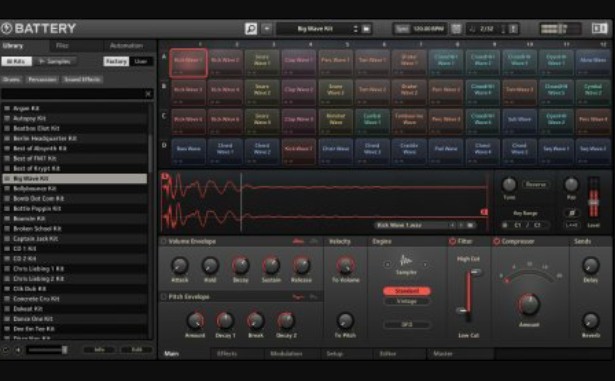Screen dimensions: 615x381
Task: Click the High Cut filter slider handle
Action: [476, 272]
